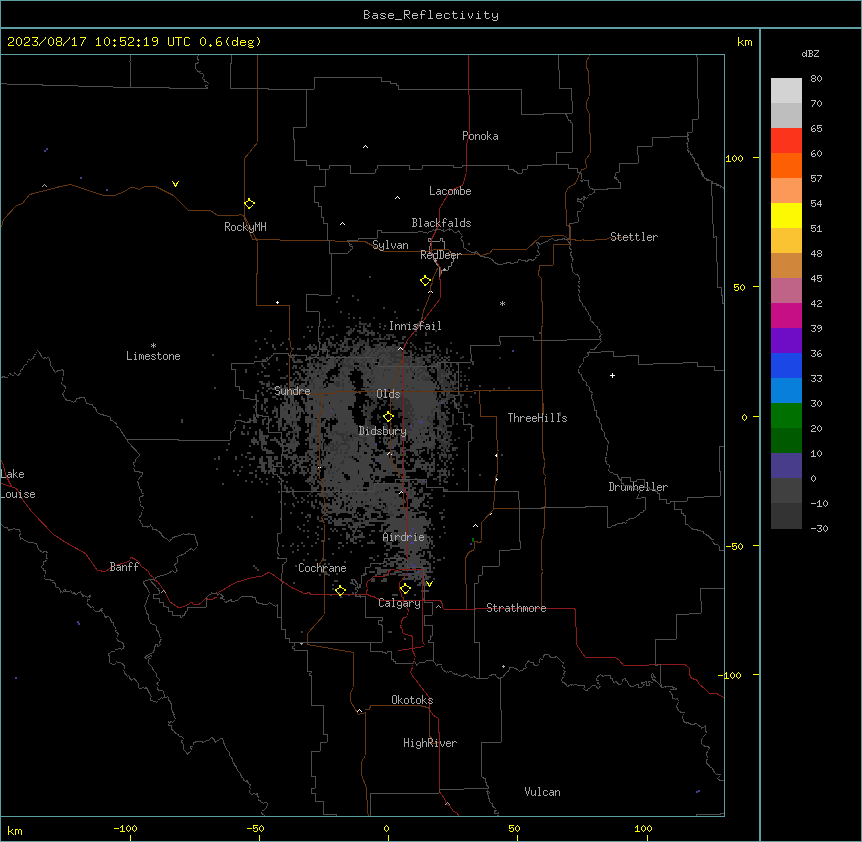Click the magenta 42 dBZ legend swatch
The height and width of the screenshot is (842, 862).
tap(786, 315)
